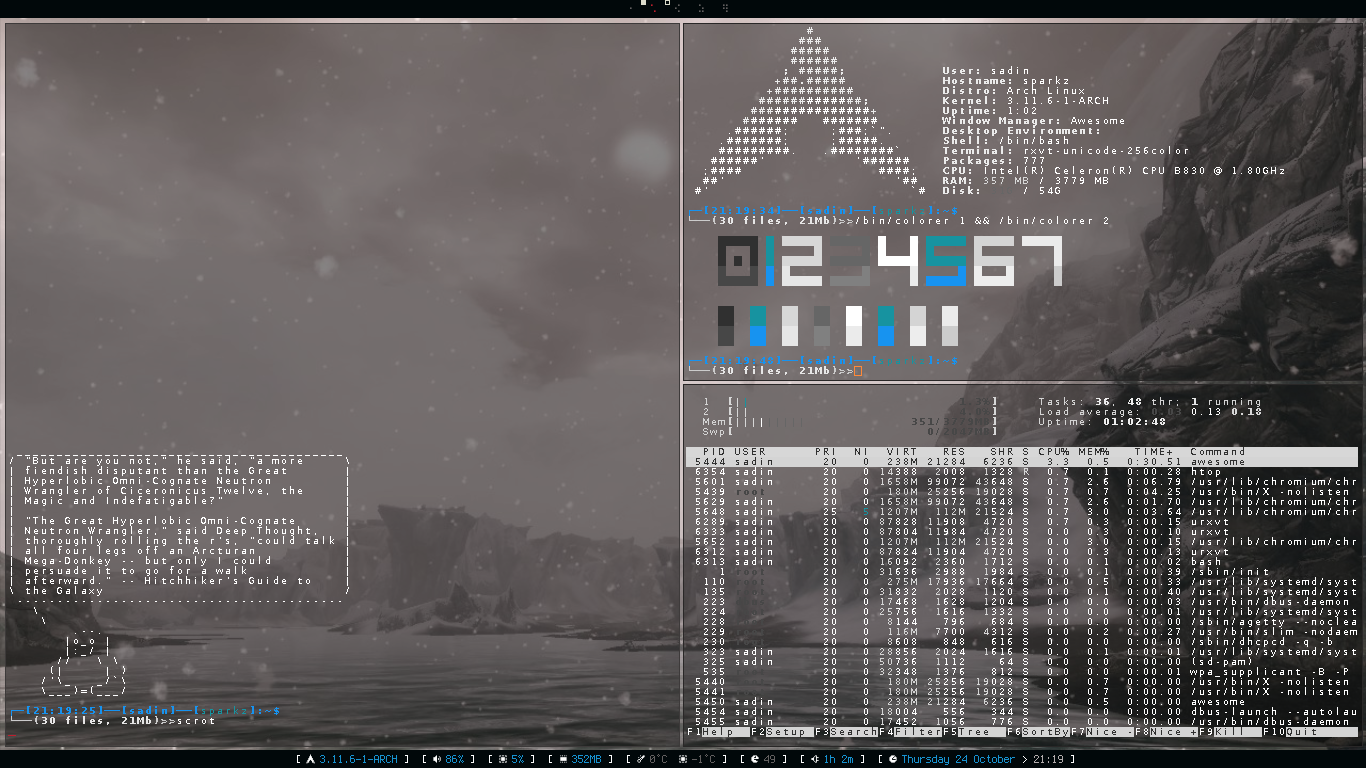Sort htop by the CPU% column header
Image resolution: width=1366 pixels, height=768 pixels.
(x=1054, y=451)
